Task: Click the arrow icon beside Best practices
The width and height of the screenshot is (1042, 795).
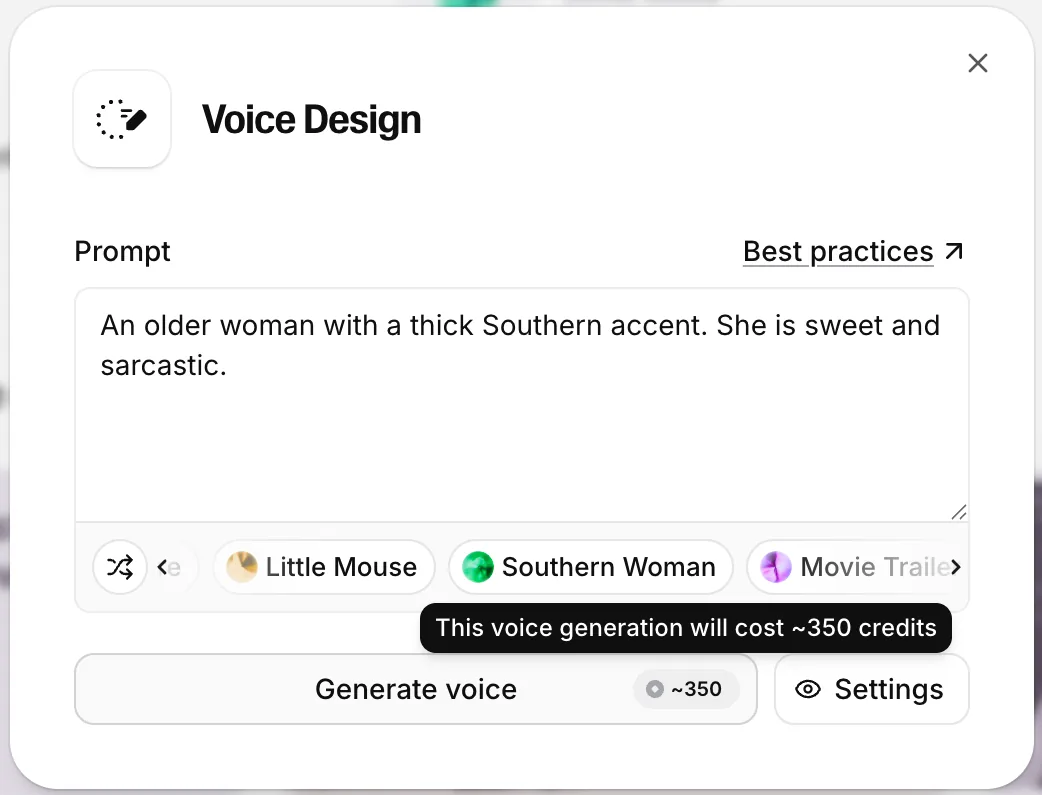Action: click(954, 251)
